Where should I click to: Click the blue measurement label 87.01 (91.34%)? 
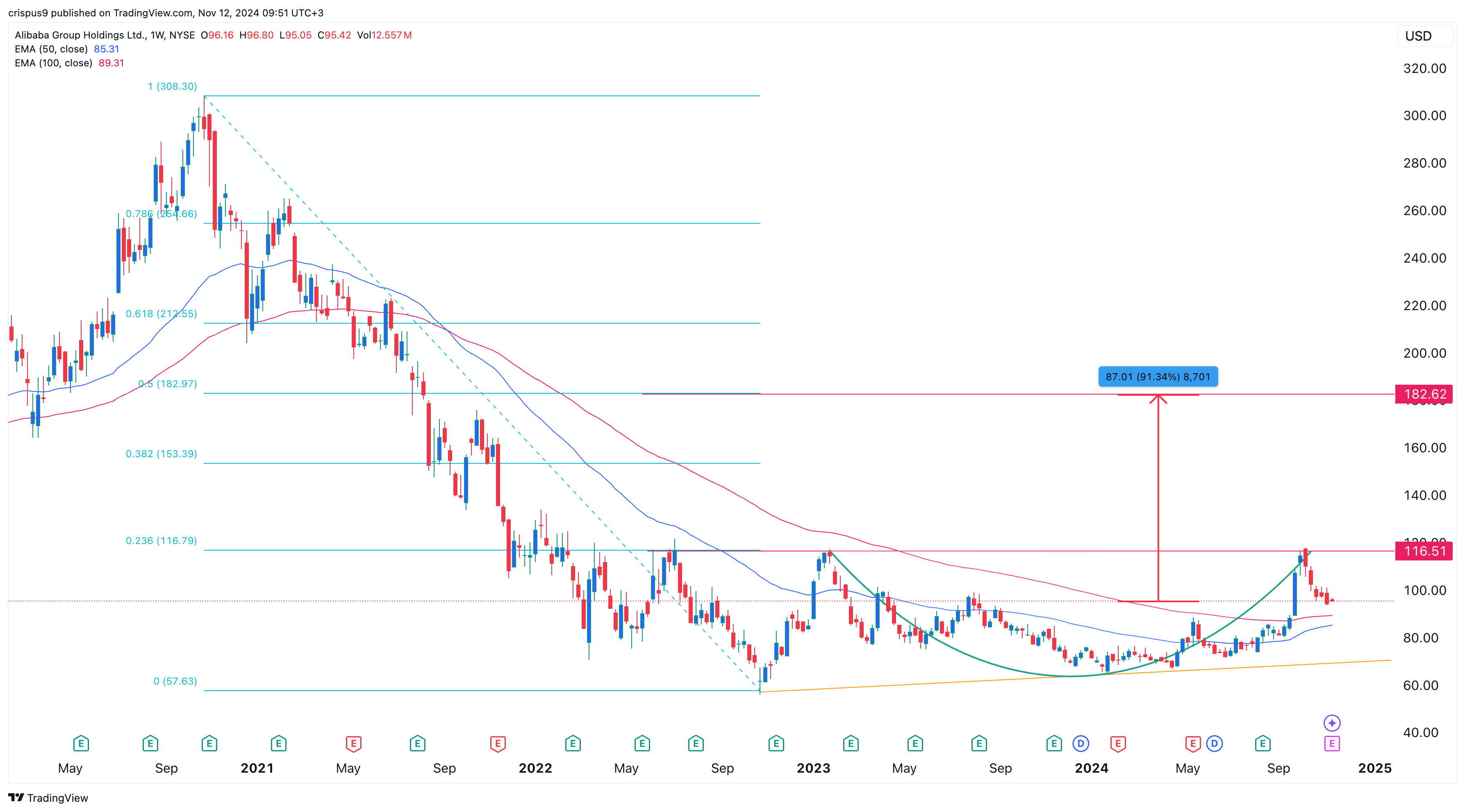[x=1158, y=377]
